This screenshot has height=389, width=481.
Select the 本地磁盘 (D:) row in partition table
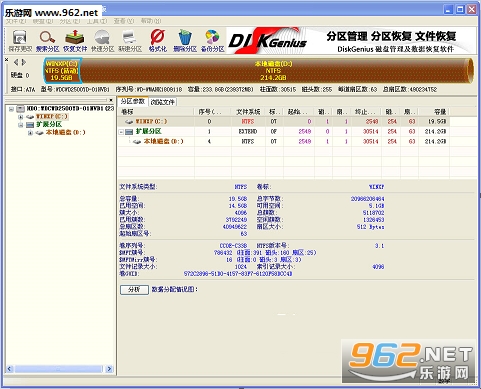tap(283, 142)
